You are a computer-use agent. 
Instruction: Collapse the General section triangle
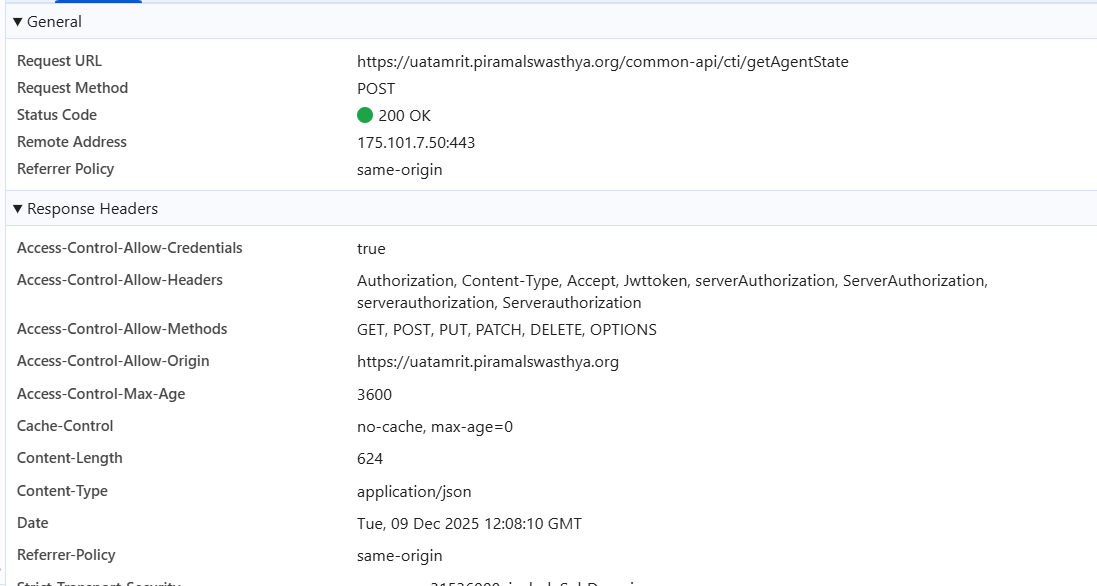point(18,22)
